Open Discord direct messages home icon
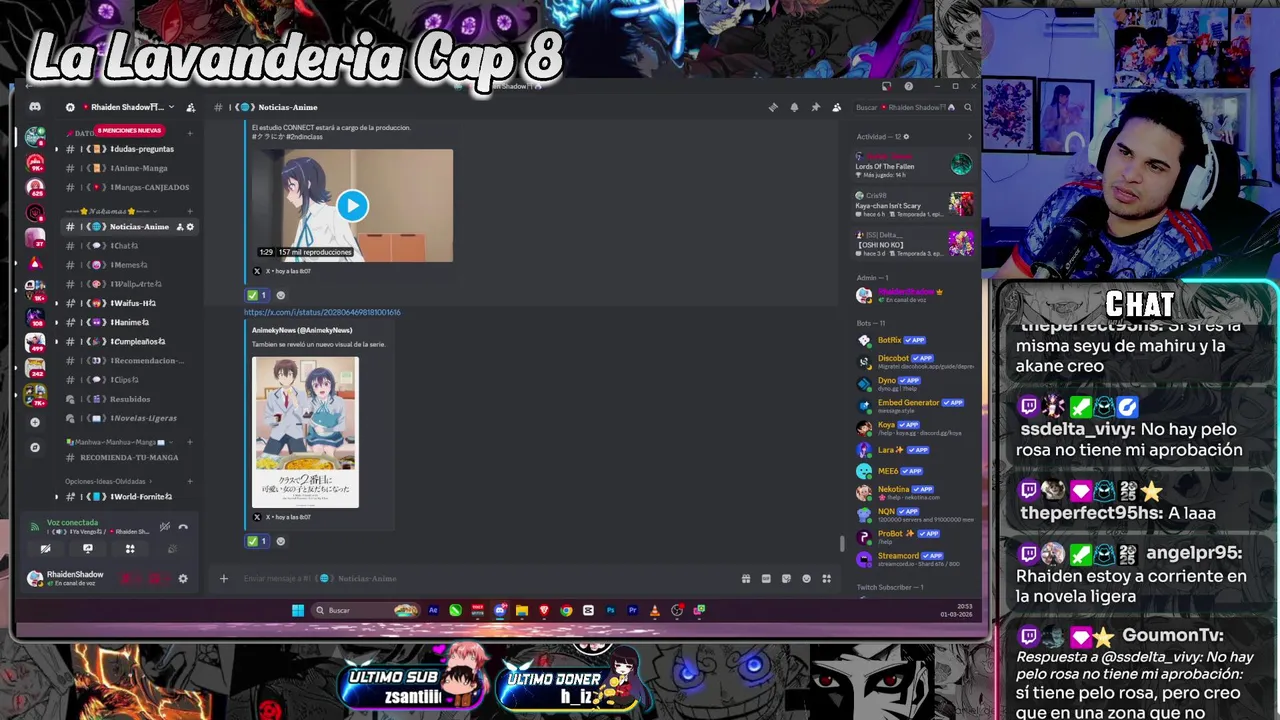The height and width of the screenshot is (720, 1280). coord(35,107)
